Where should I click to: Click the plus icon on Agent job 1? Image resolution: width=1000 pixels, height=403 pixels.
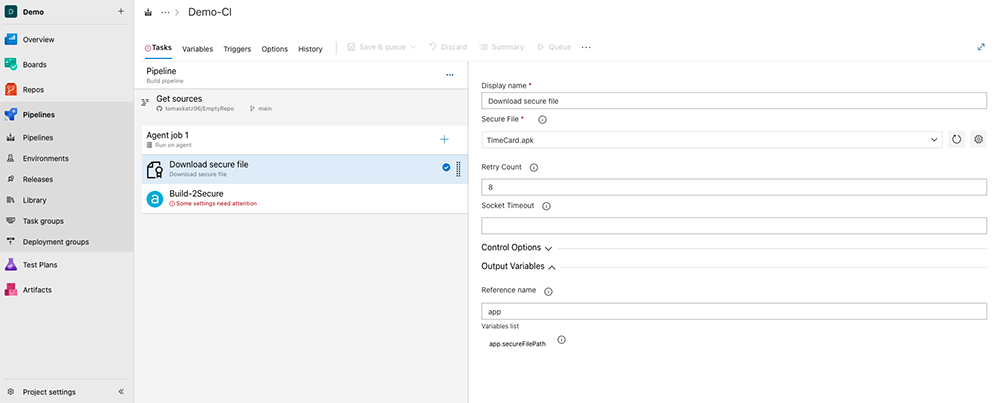pos(444,139)
